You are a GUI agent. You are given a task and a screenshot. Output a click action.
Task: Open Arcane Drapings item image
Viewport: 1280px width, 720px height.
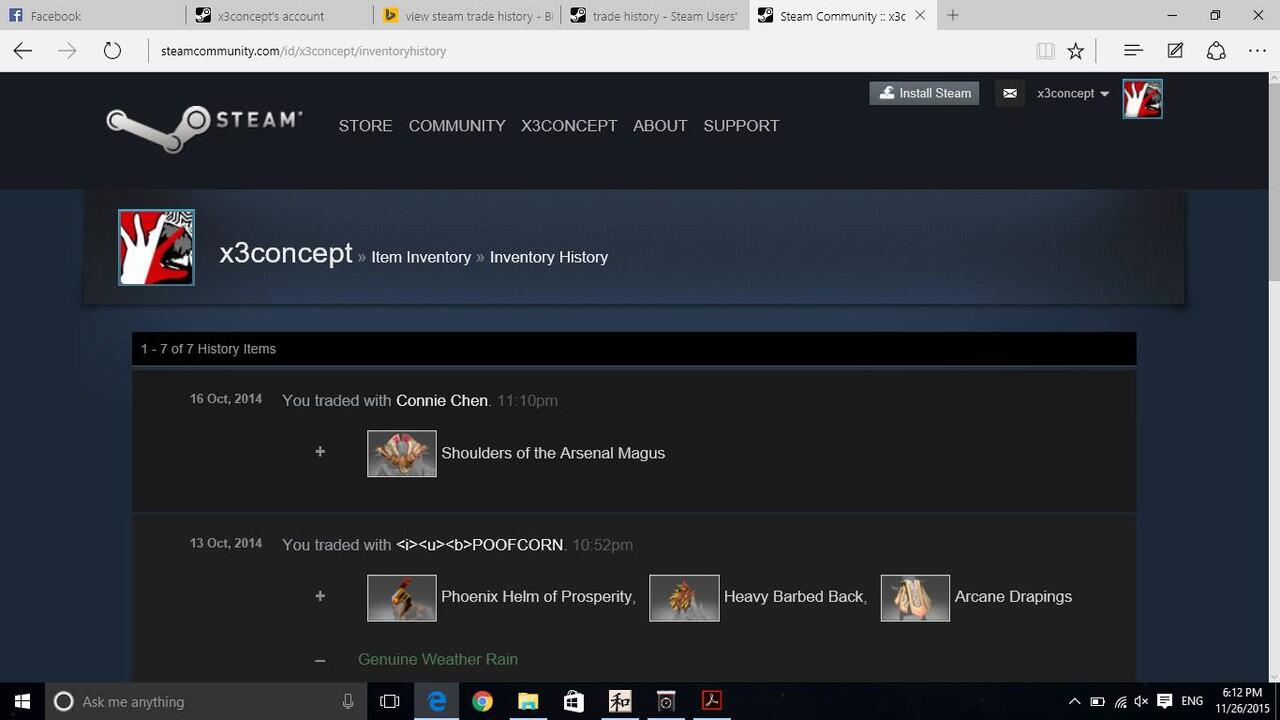tap(915, 597)
